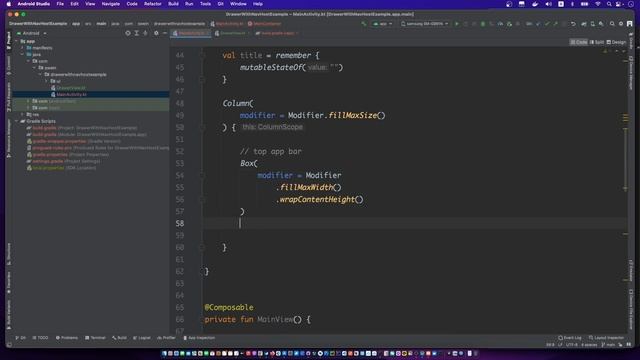Open the Tools menu
640x360 pixels.
coord(205,4)
